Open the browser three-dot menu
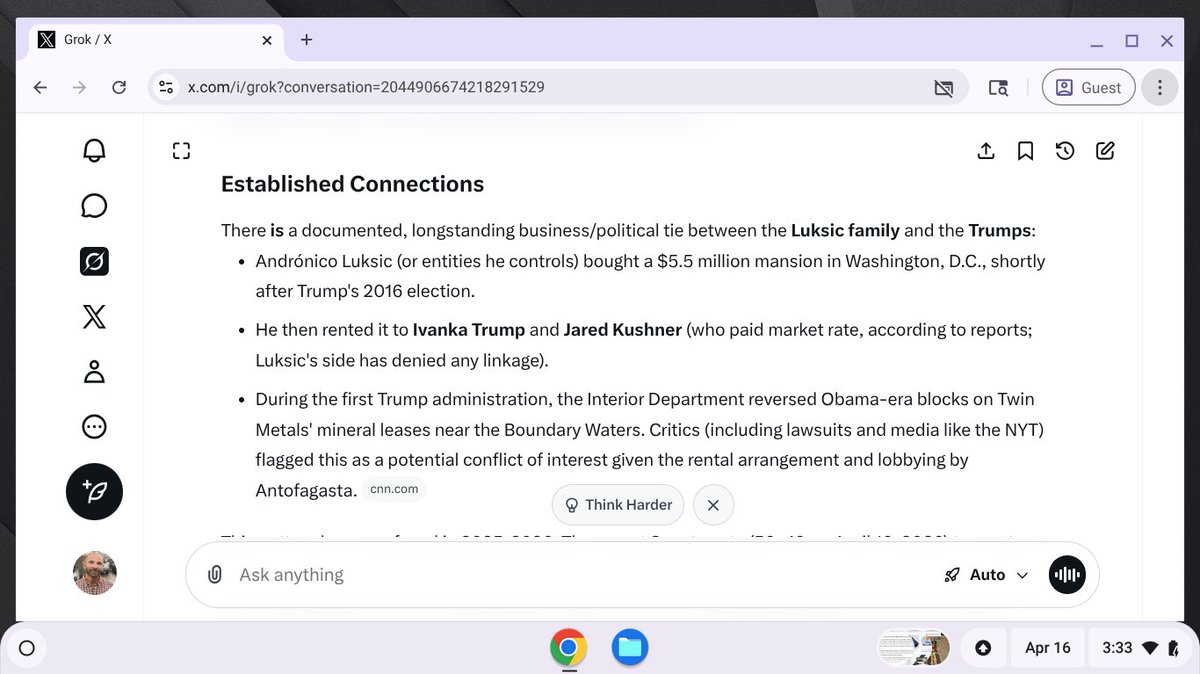This screenshot has height=674, width=1200. (x=1159, y=87)
